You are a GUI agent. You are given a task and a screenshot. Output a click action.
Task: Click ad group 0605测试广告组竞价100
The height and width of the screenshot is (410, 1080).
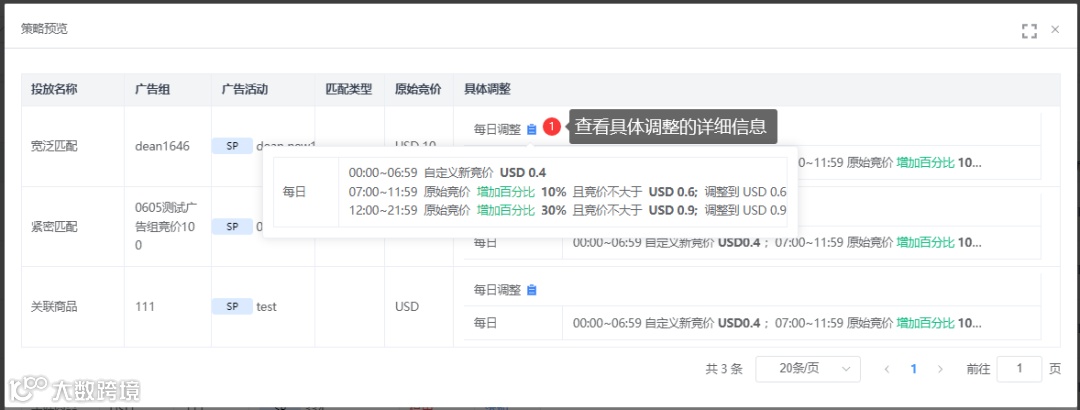pyautogui.click(x=167, y=226)
